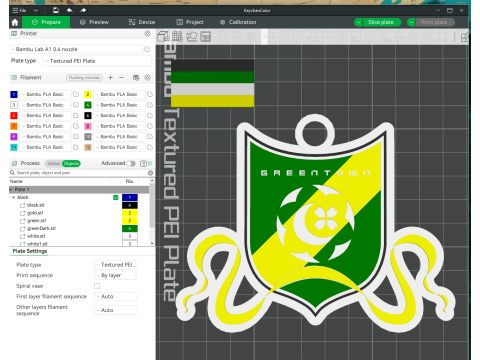Open Plate type dropdown in Plate Settings
Image resolution: width=480 pixels, height=360 pixels.
tap(115, 265)
